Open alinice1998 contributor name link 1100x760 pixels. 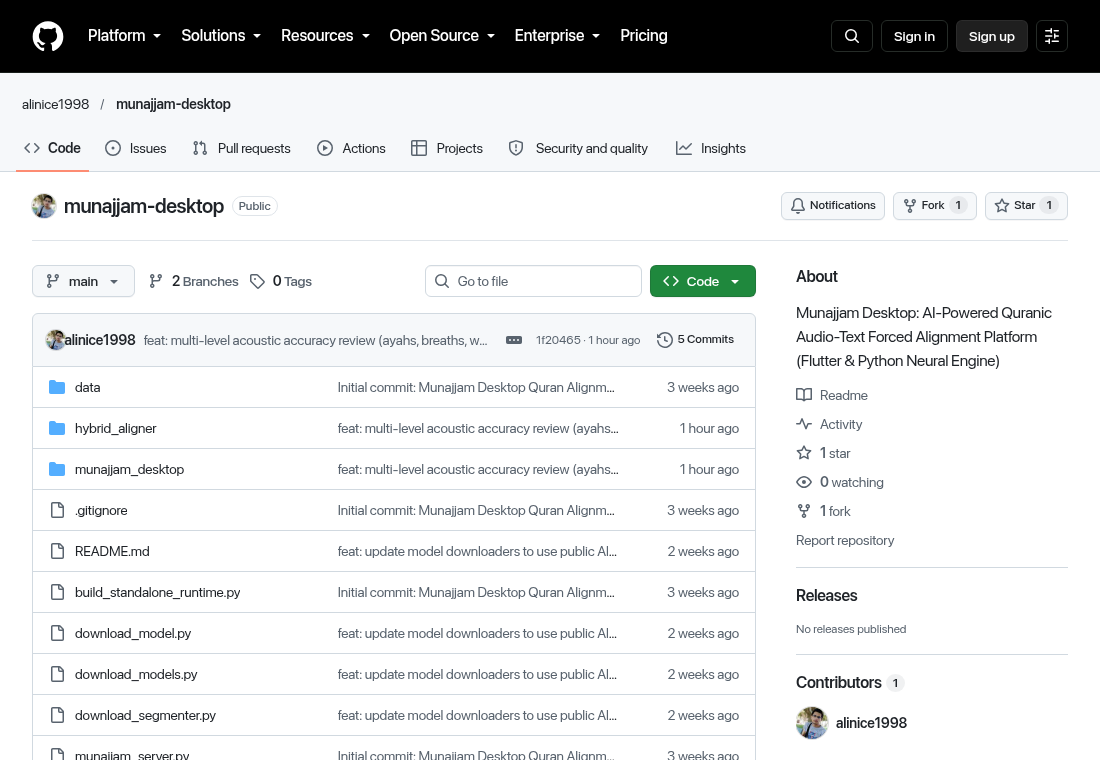(x=871, y=723)
